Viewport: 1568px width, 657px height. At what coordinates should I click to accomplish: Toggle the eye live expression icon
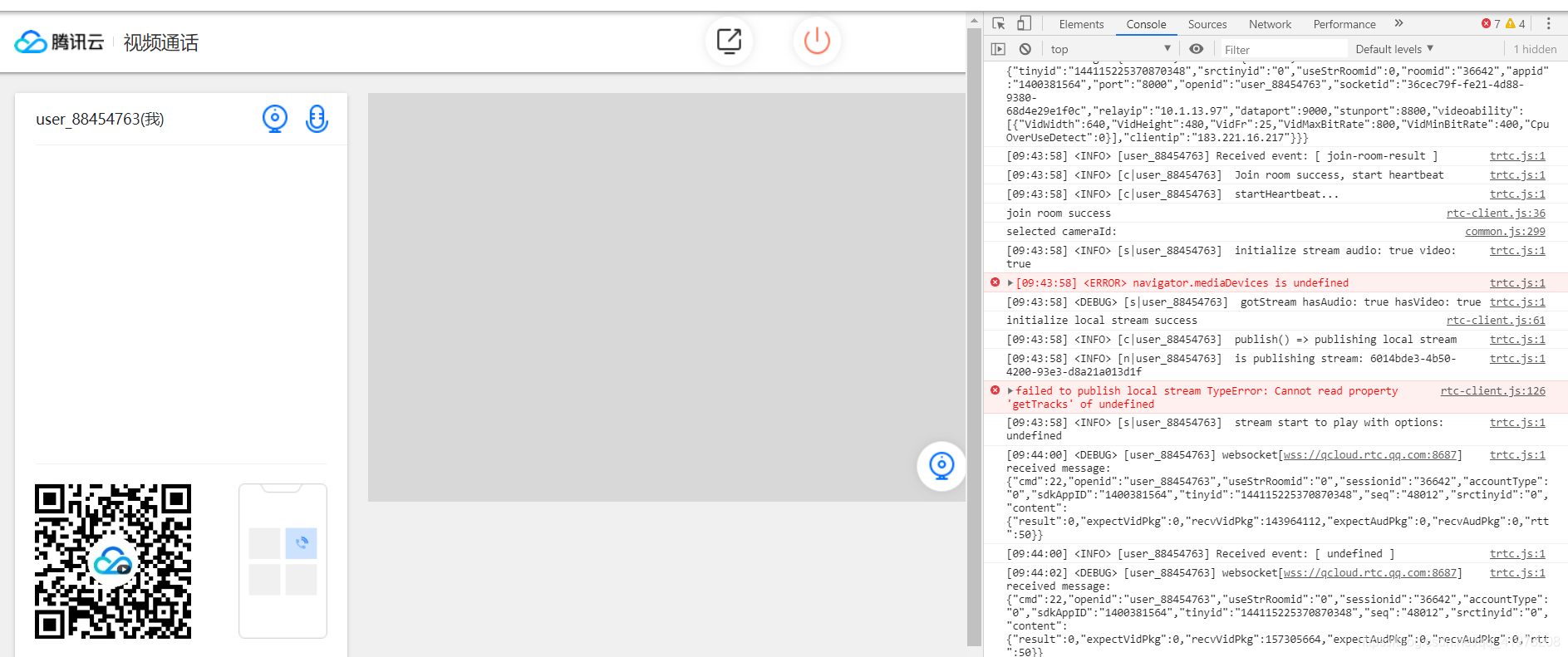pyautogui.click(x=1196, y=49)
